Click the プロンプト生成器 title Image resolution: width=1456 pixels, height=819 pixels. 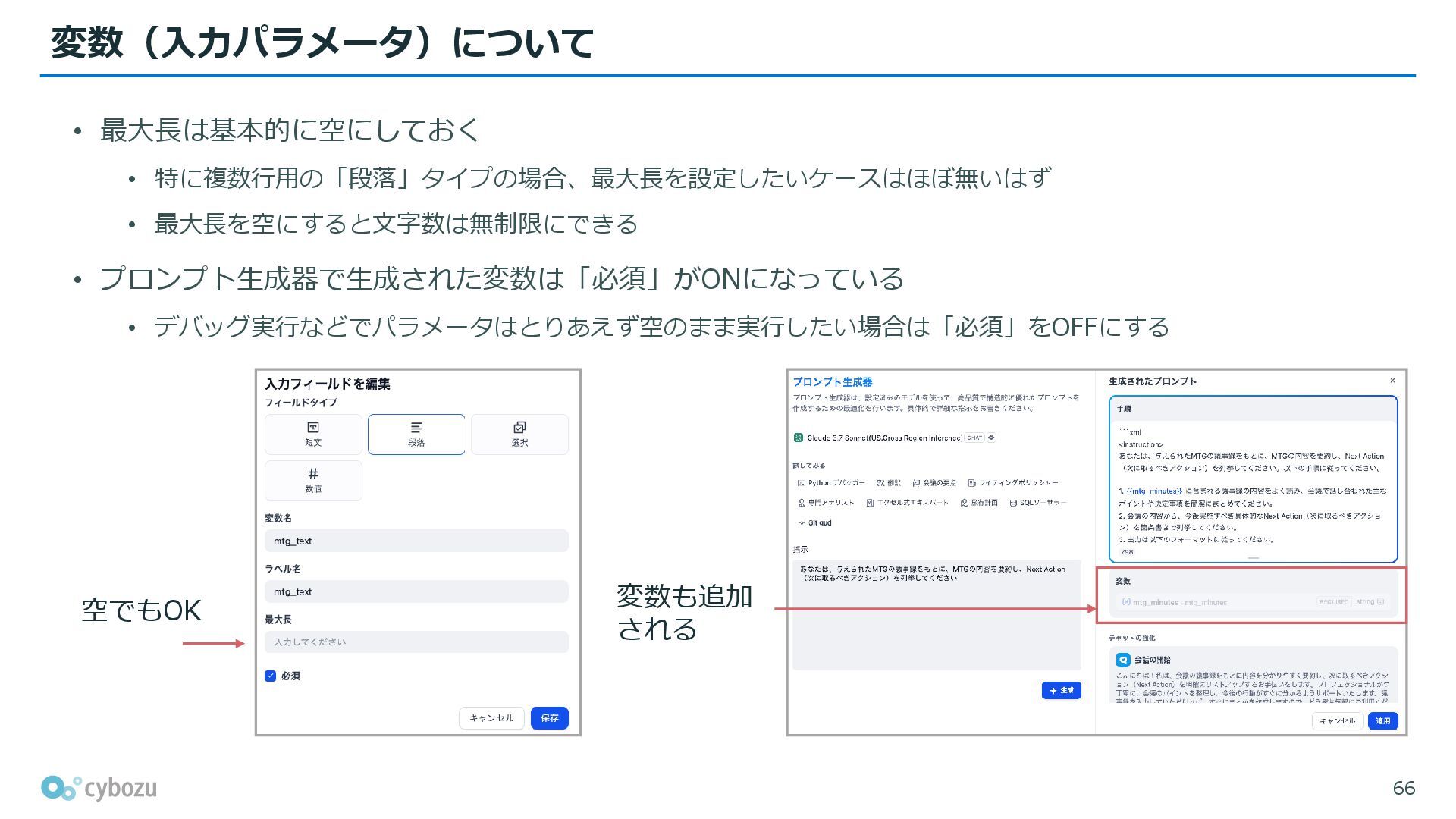click(x=833, y=382)
